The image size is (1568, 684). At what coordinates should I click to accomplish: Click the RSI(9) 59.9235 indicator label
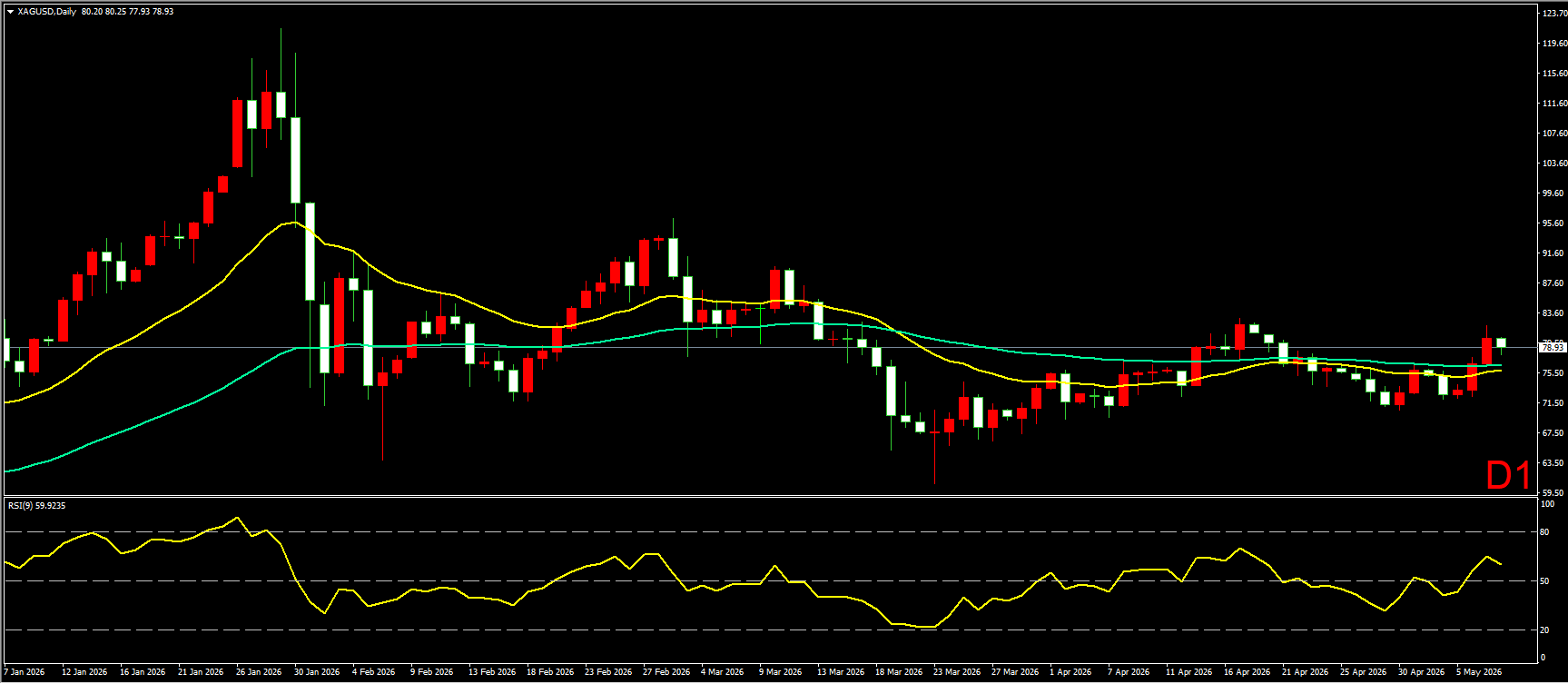pyautogui.click(x=37, y=505)
